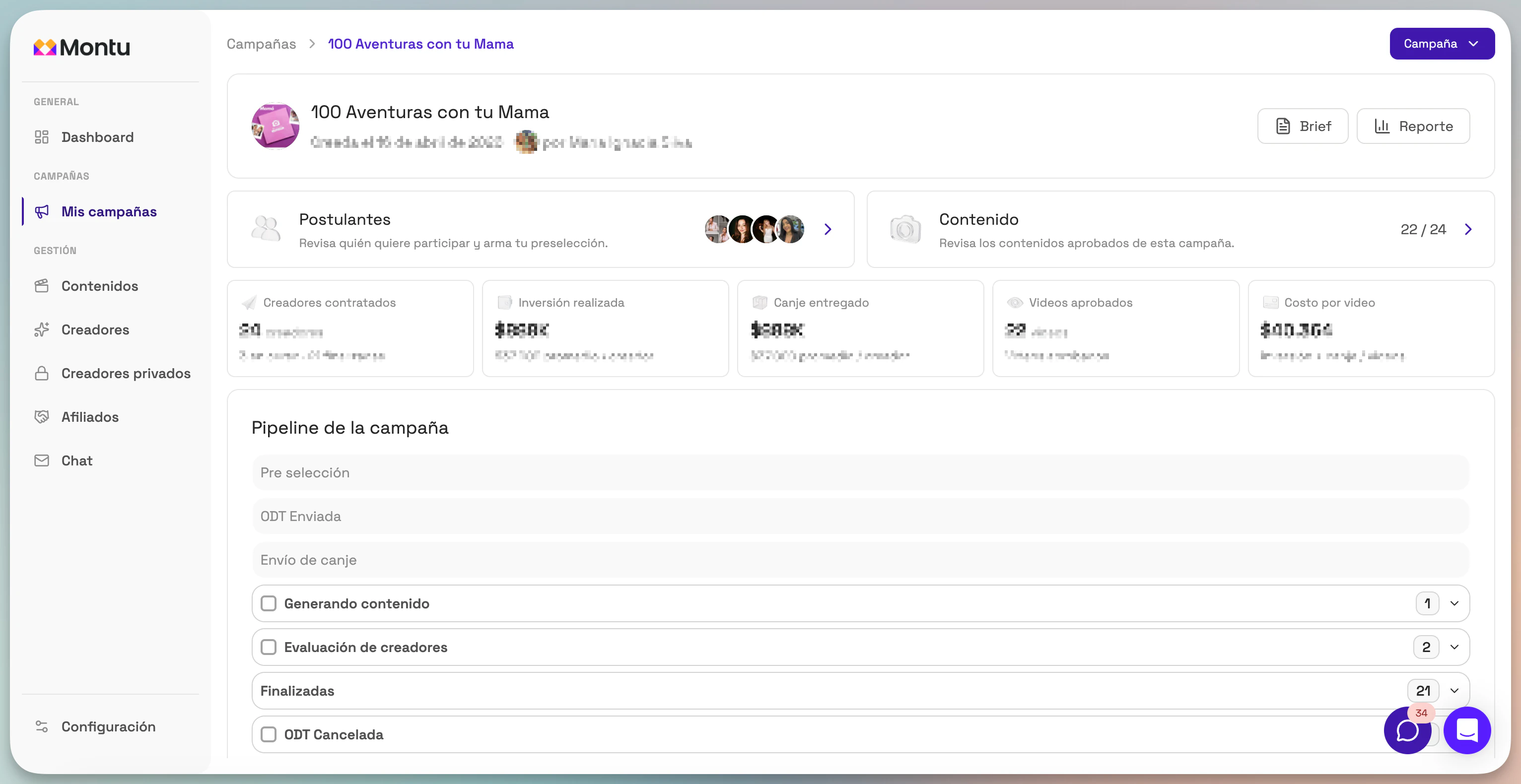This screenshot has height=784, width=1521.
Task: Click the Creadores sparkle icon
Action: point(41,329)
